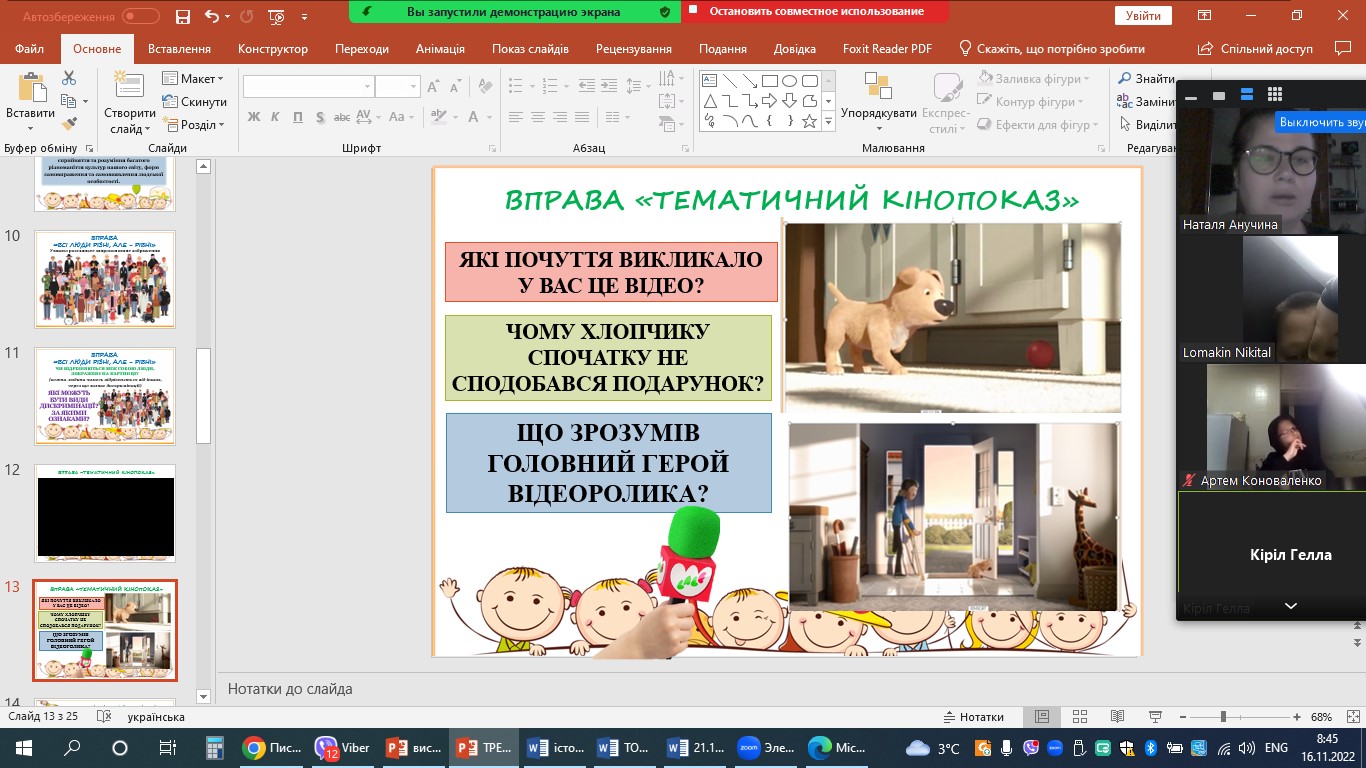Open the Section (Розділ) dropdown
This screenshot has height=768, width=1366.
(194, 125)
